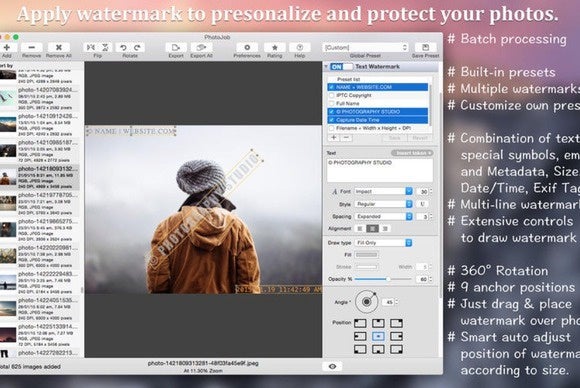Click the font size 30 stepper arrows

(431, 191)
